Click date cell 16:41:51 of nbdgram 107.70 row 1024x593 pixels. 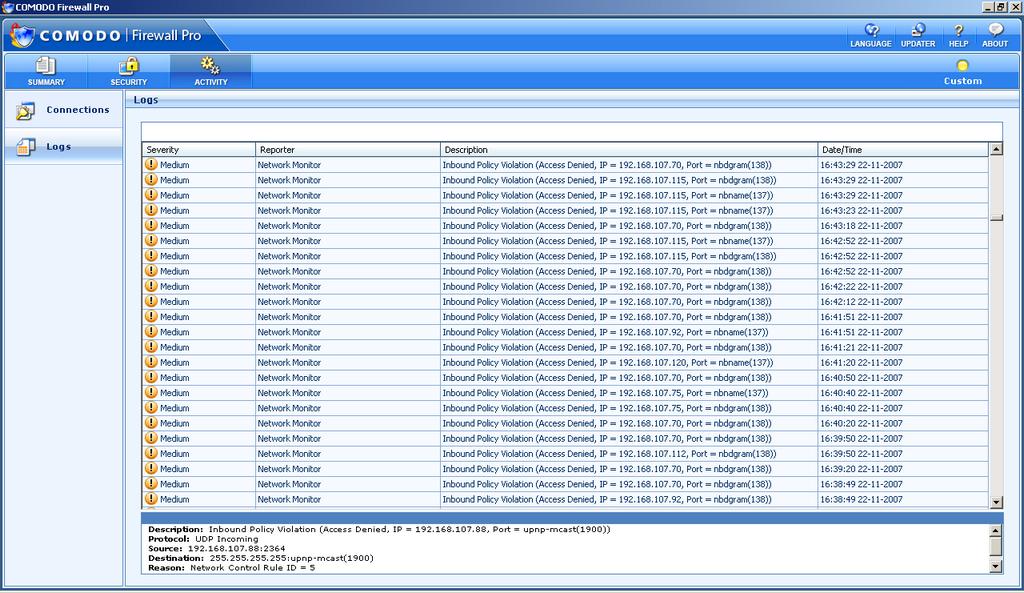[x=861, y=317]
